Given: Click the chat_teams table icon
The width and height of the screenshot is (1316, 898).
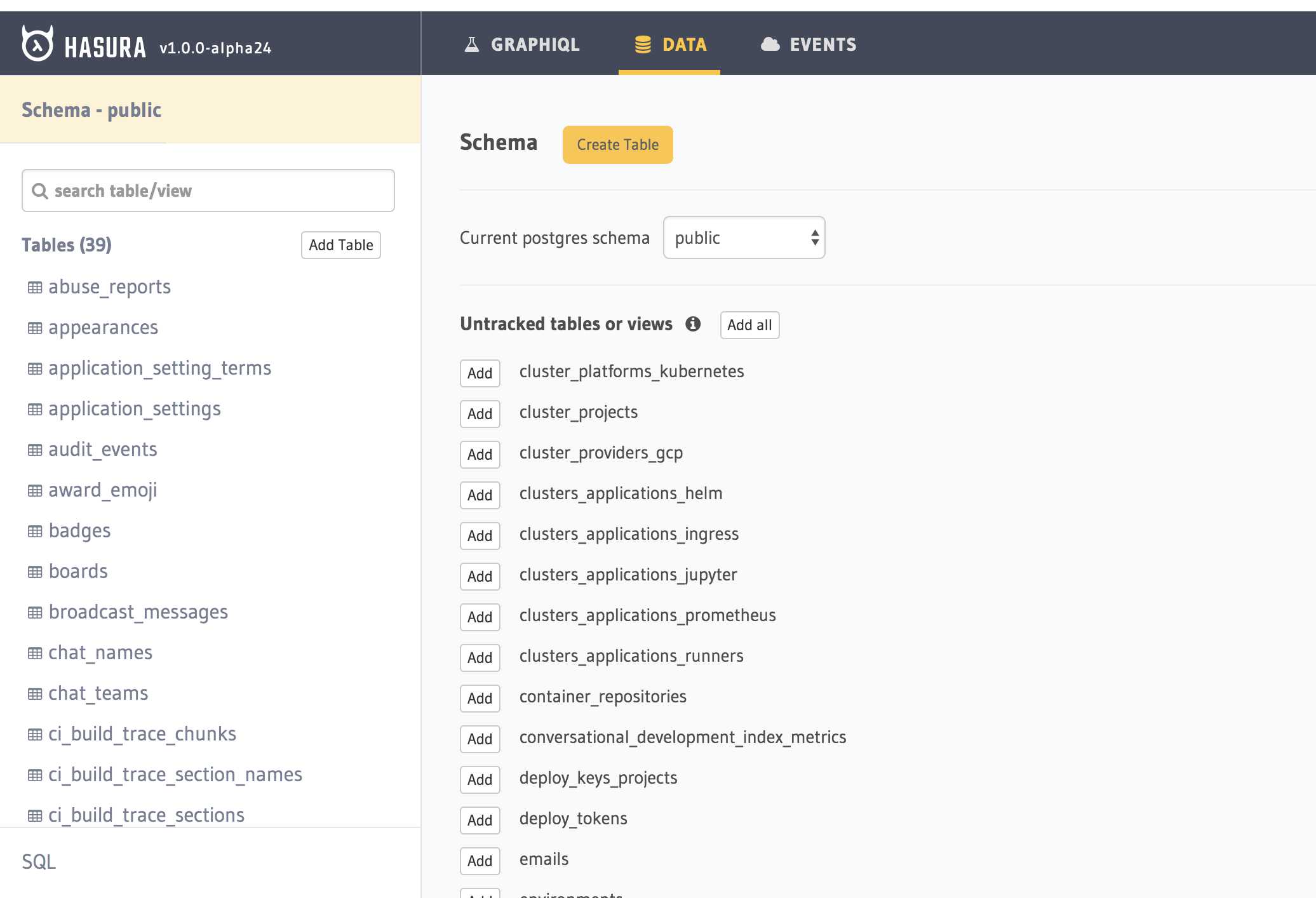Looking at the screenshot, I should click(35, 694).
